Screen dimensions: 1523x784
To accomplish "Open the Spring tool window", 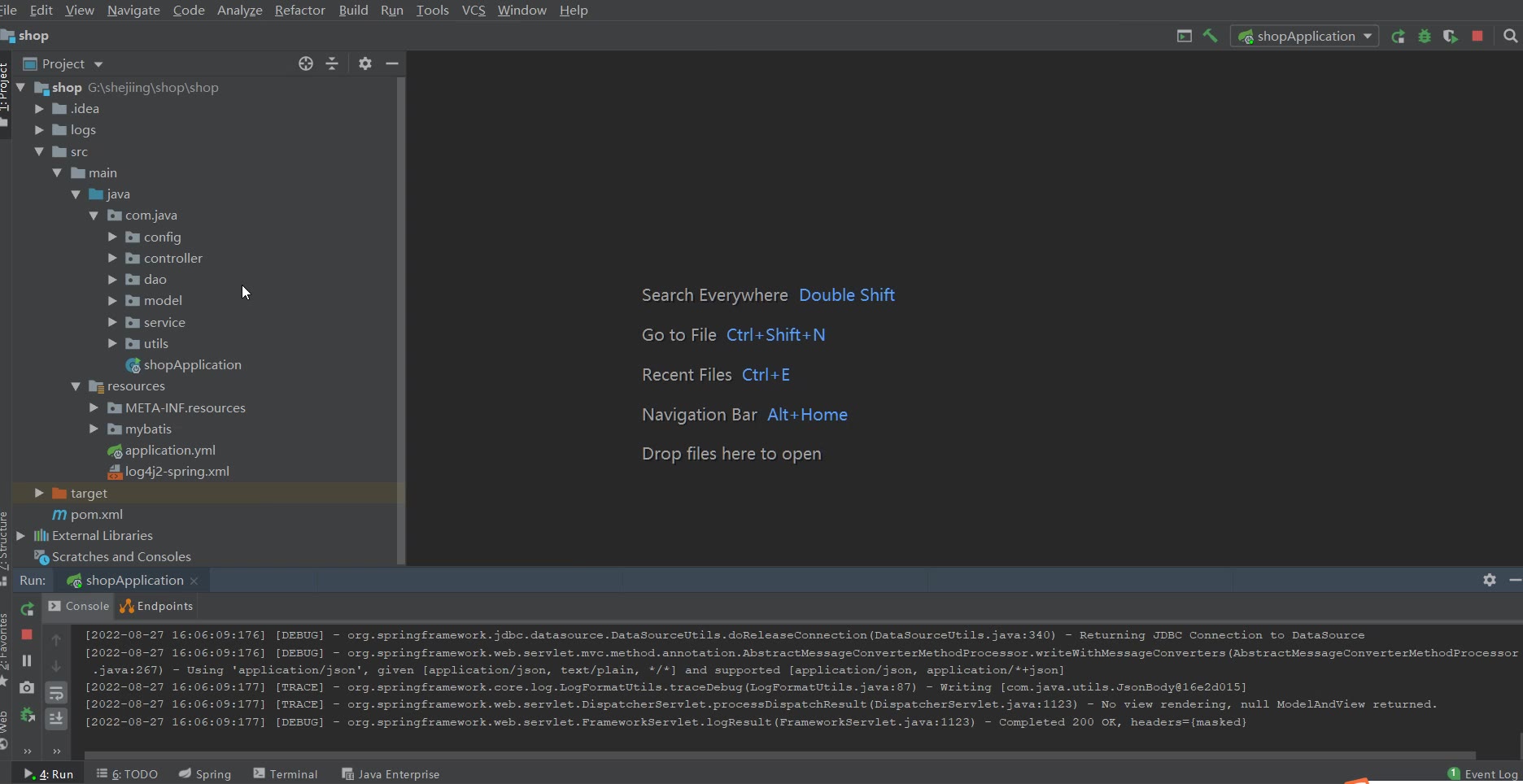I will (x=205, y=774).
